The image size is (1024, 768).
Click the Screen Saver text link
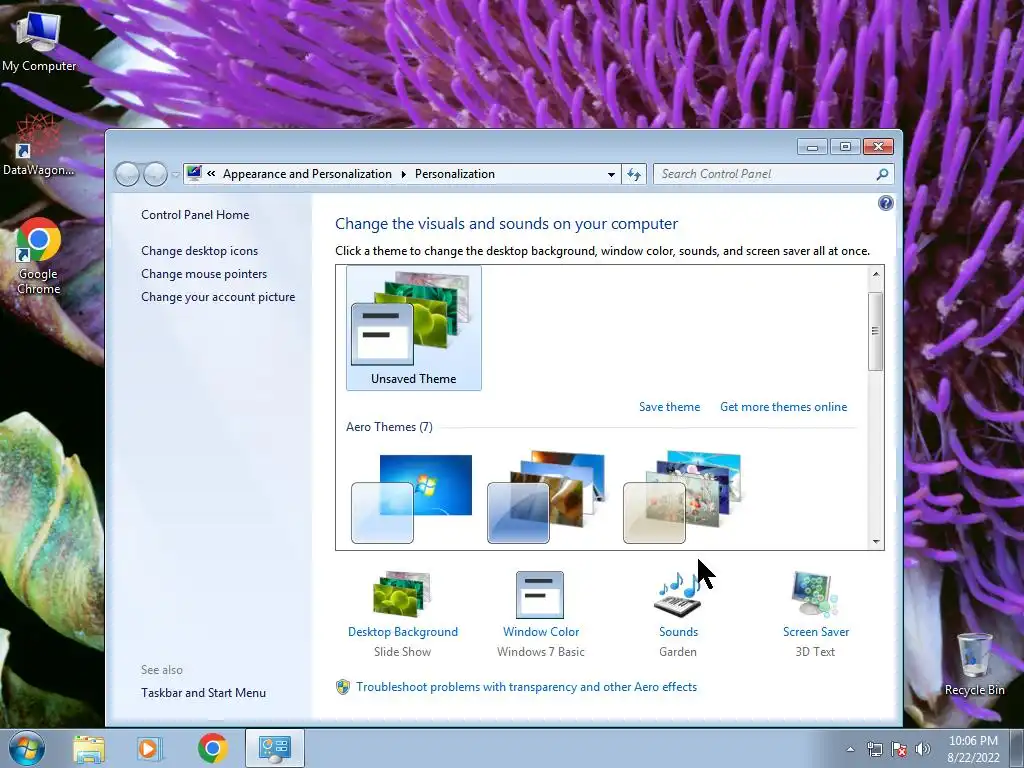(x=816, y=632)
